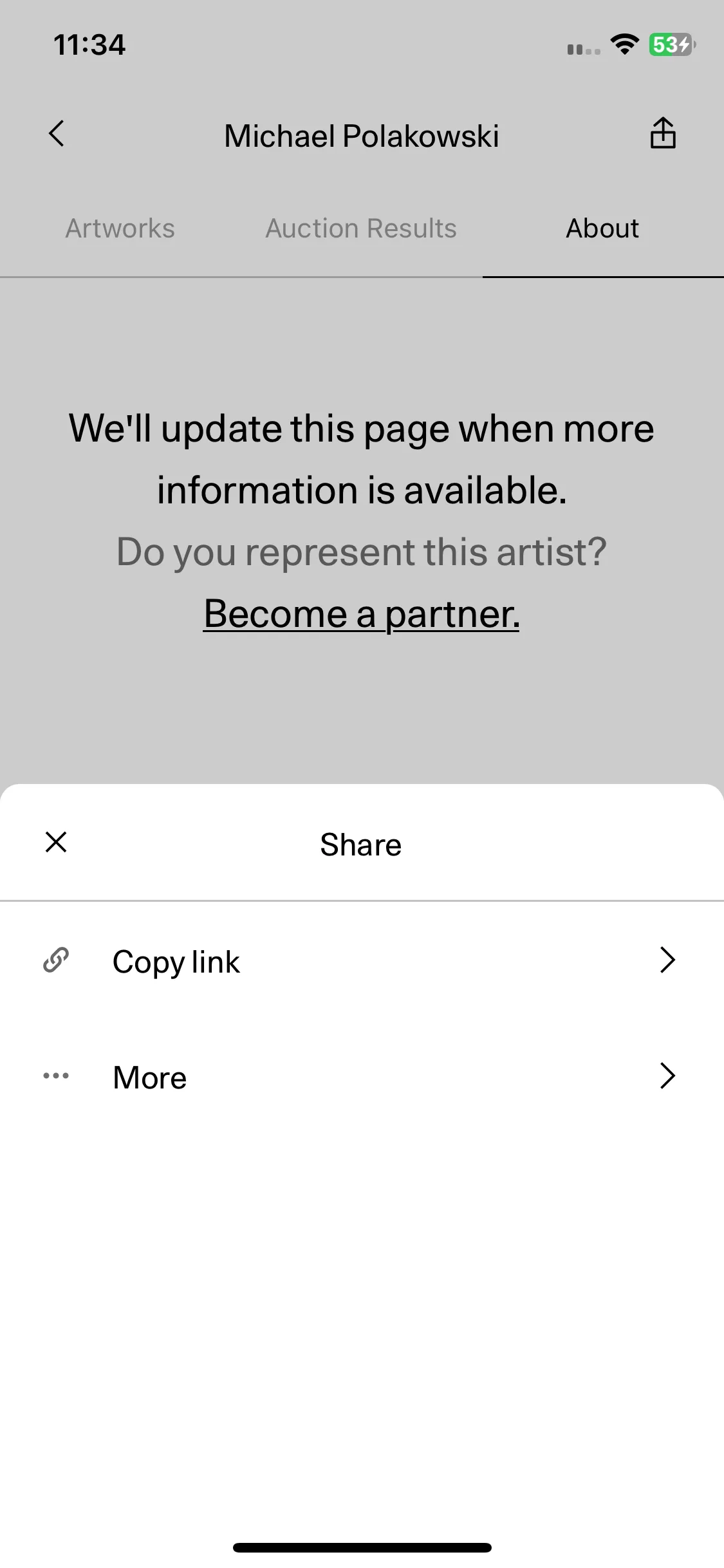Tap the cellular signal bars icon
Image resolution: width=724 pixels, height=1568 pixels.
point(584,49)
